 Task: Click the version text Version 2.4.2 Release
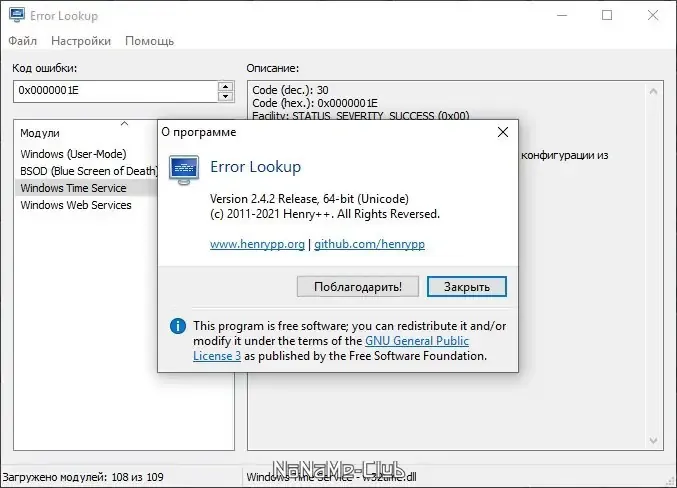(x=264, y=199)
